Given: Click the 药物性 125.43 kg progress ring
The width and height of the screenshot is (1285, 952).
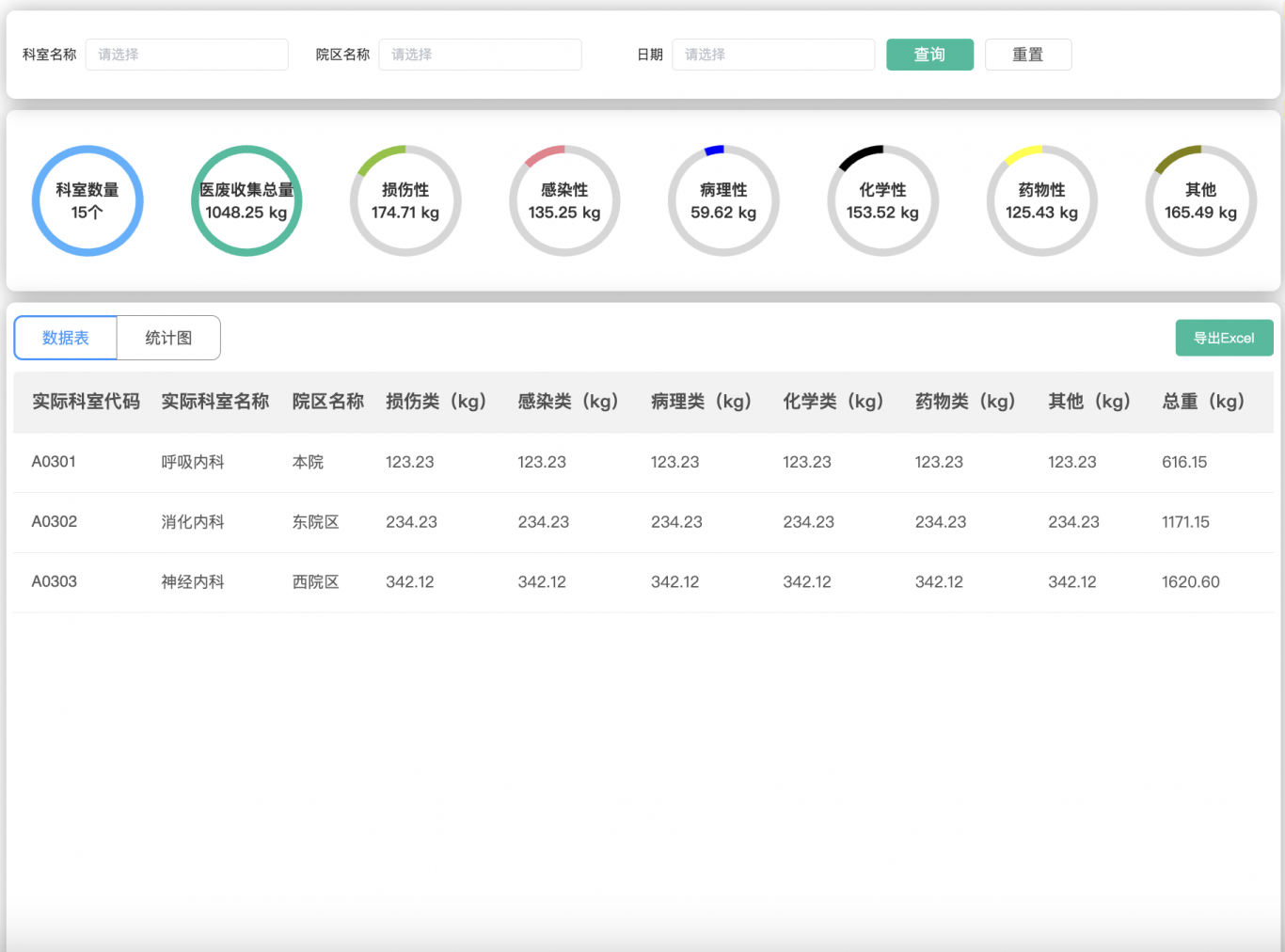Looking at the screenshot, I should (1041, 200).
